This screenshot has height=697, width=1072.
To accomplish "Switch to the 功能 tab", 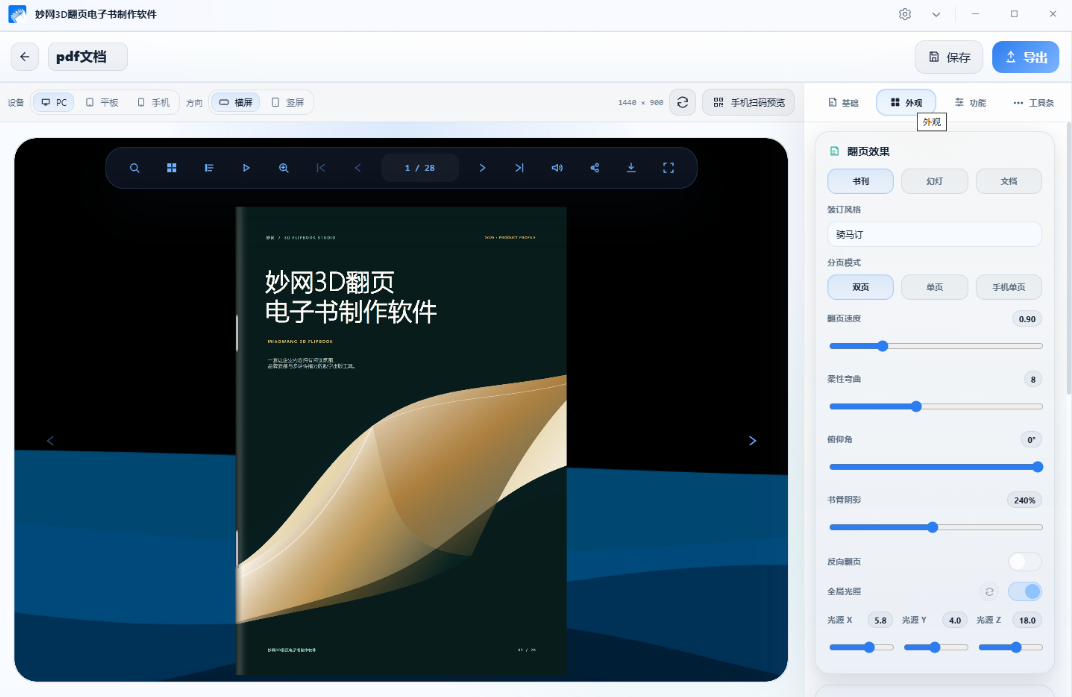I will pyautogui.click(x=970, y=103).
